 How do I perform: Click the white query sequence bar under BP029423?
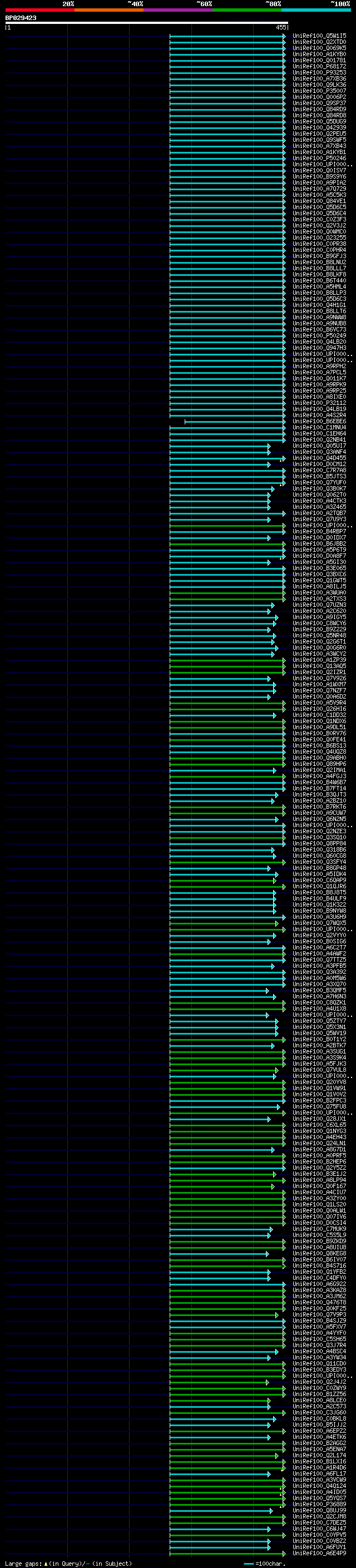147,22
